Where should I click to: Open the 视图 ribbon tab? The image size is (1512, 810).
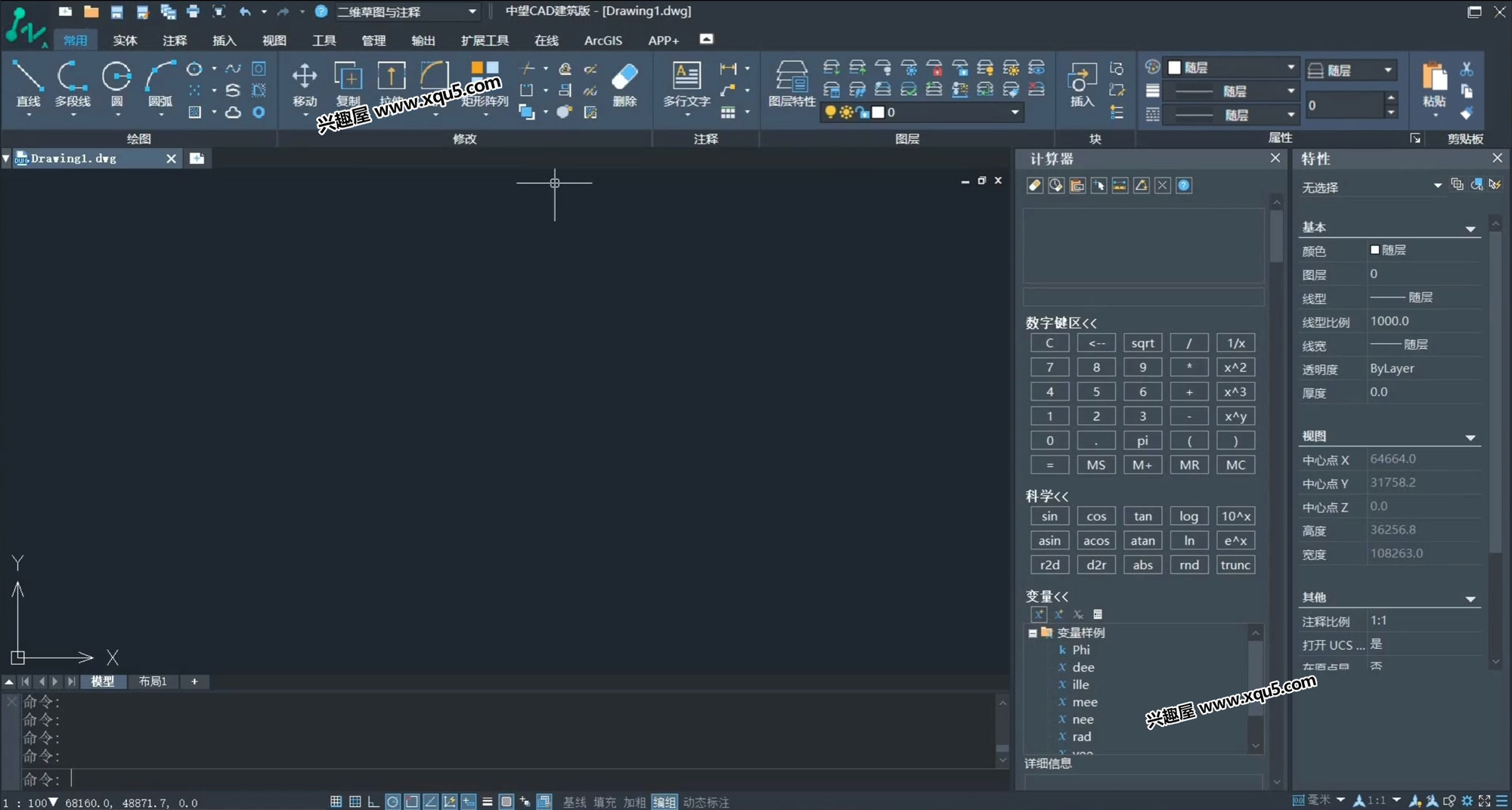point(274,40)
